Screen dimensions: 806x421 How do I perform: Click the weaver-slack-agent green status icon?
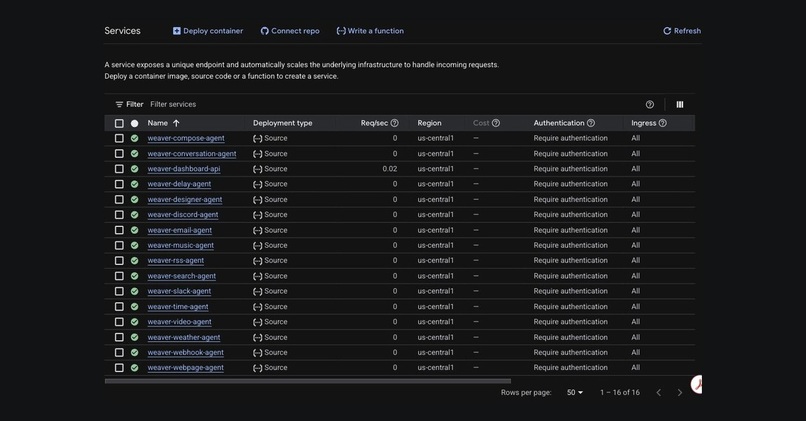pyautogui.click(x=134, y=291)
